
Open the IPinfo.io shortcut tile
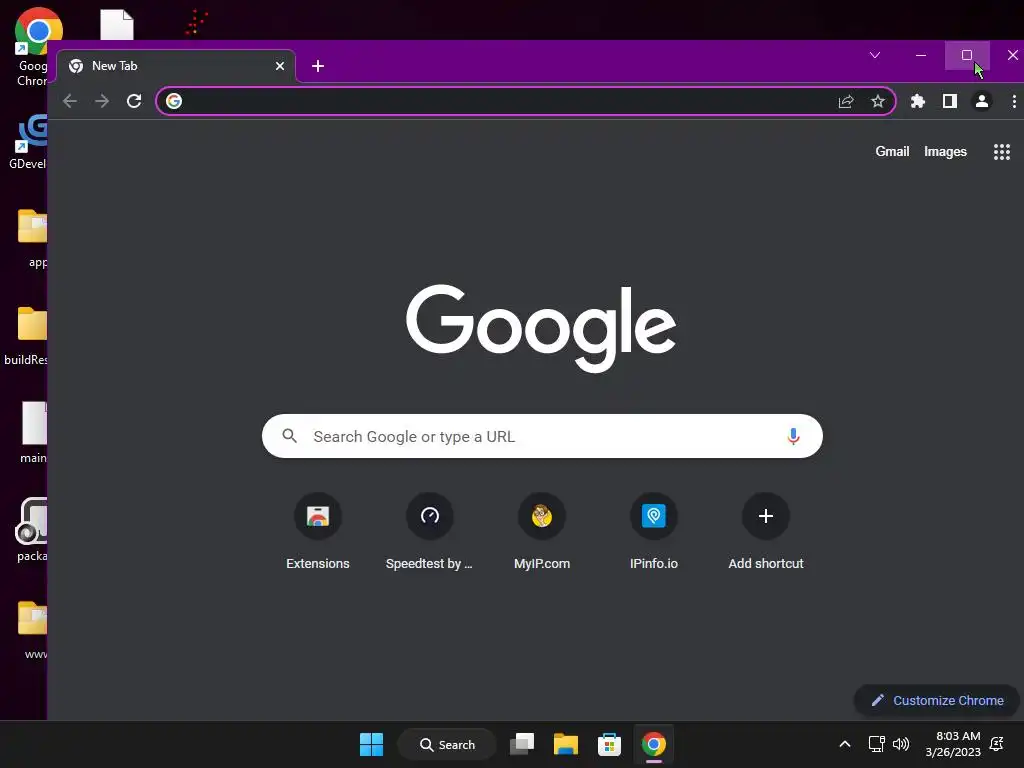654,532
